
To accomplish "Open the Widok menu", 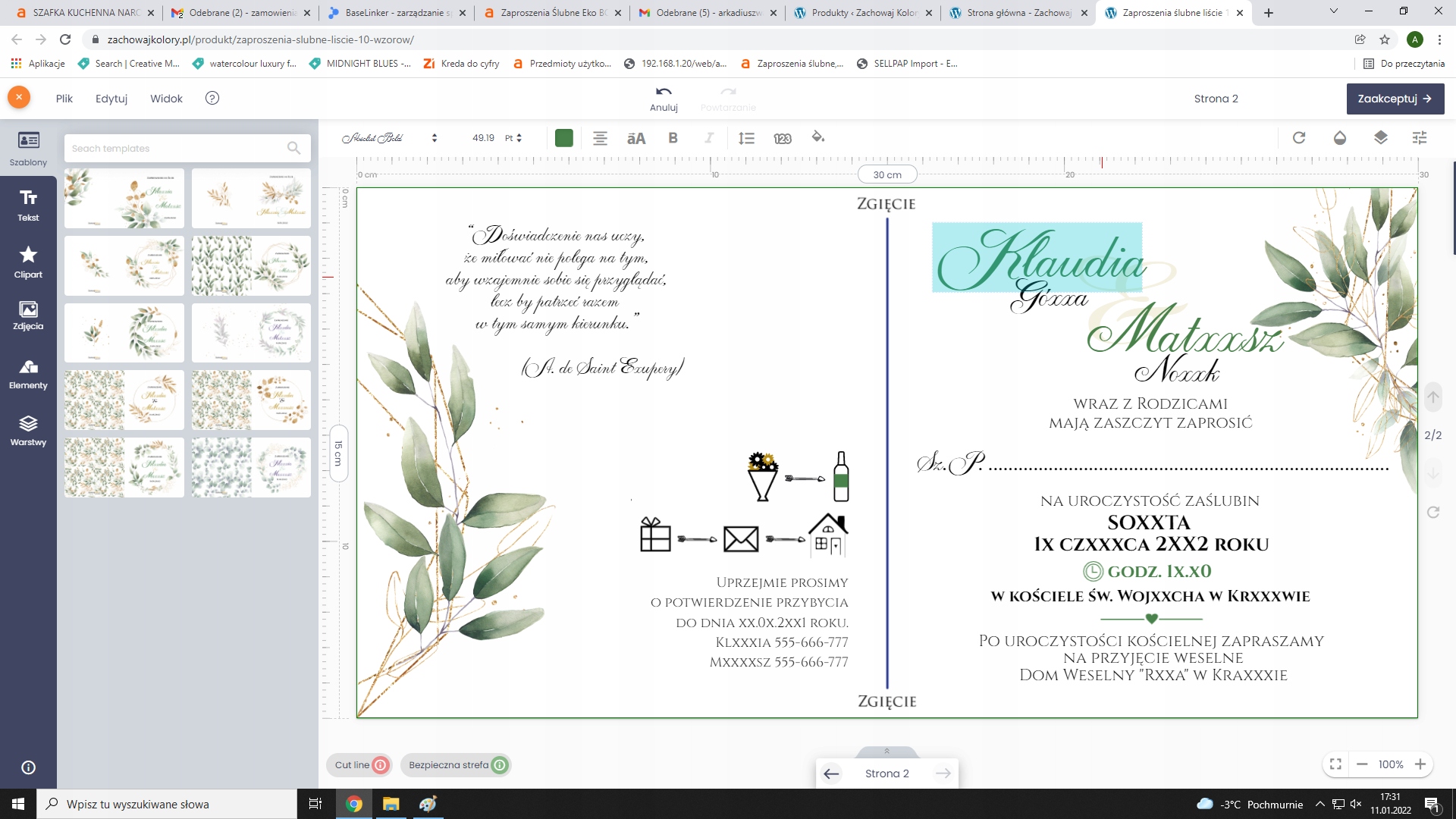I will (x=166, y=99).
